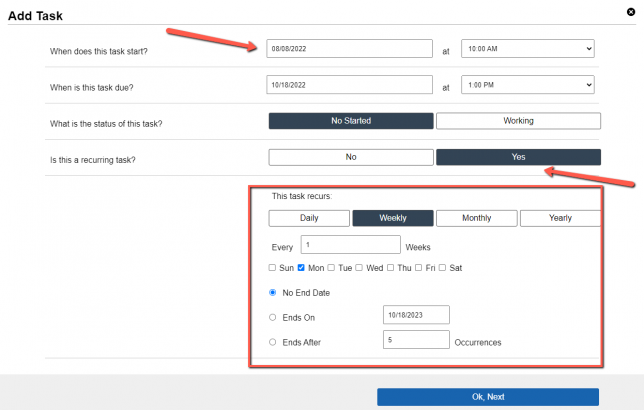
Task: Open the start time dropdown
Action: click(x=528, y=48)
